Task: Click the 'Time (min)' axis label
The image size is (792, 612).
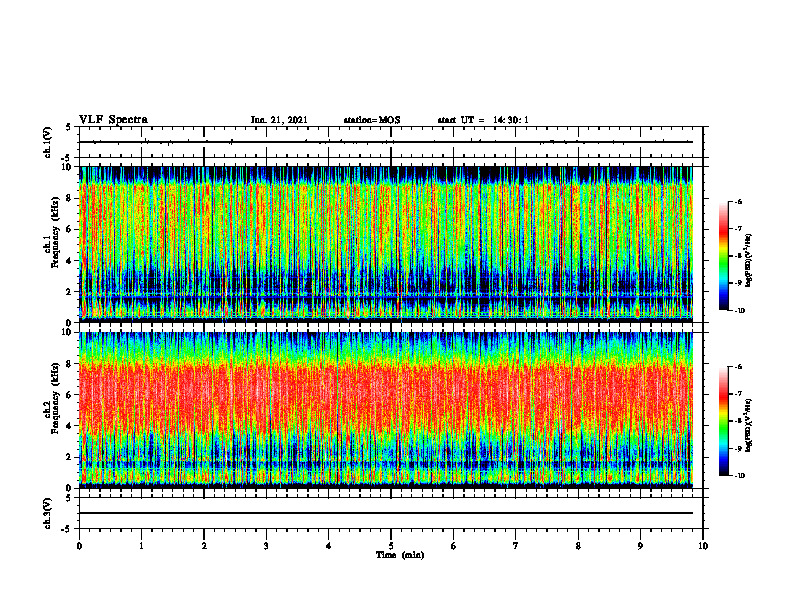Action: pos(400,555)
